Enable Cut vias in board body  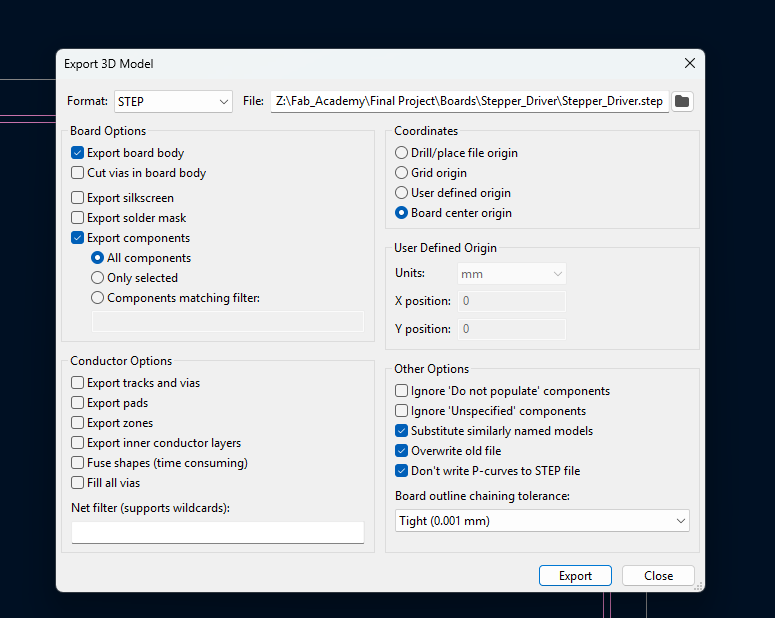[78, 173]
